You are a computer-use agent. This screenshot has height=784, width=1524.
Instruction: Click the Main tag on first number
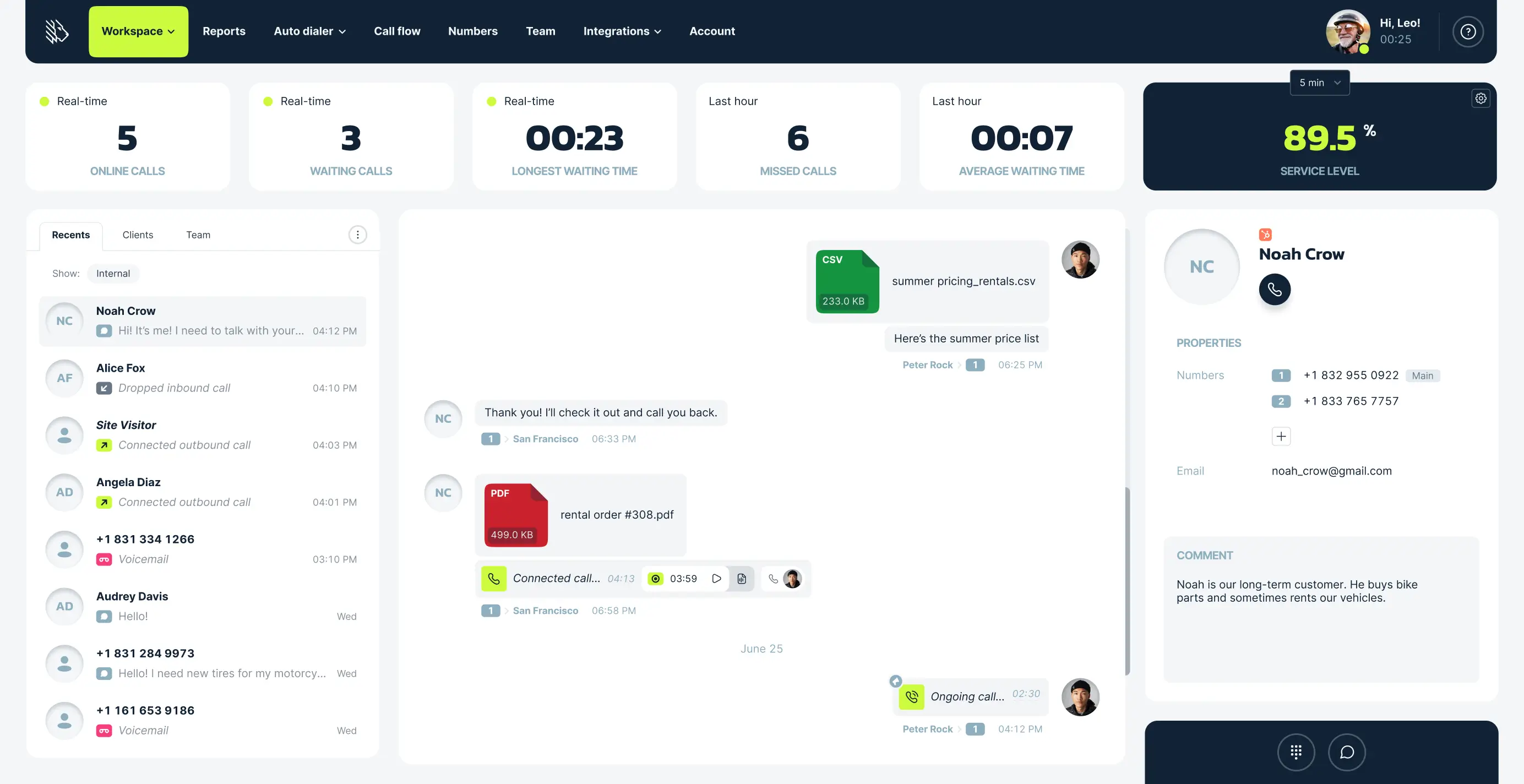click(x=1422, y=375)
